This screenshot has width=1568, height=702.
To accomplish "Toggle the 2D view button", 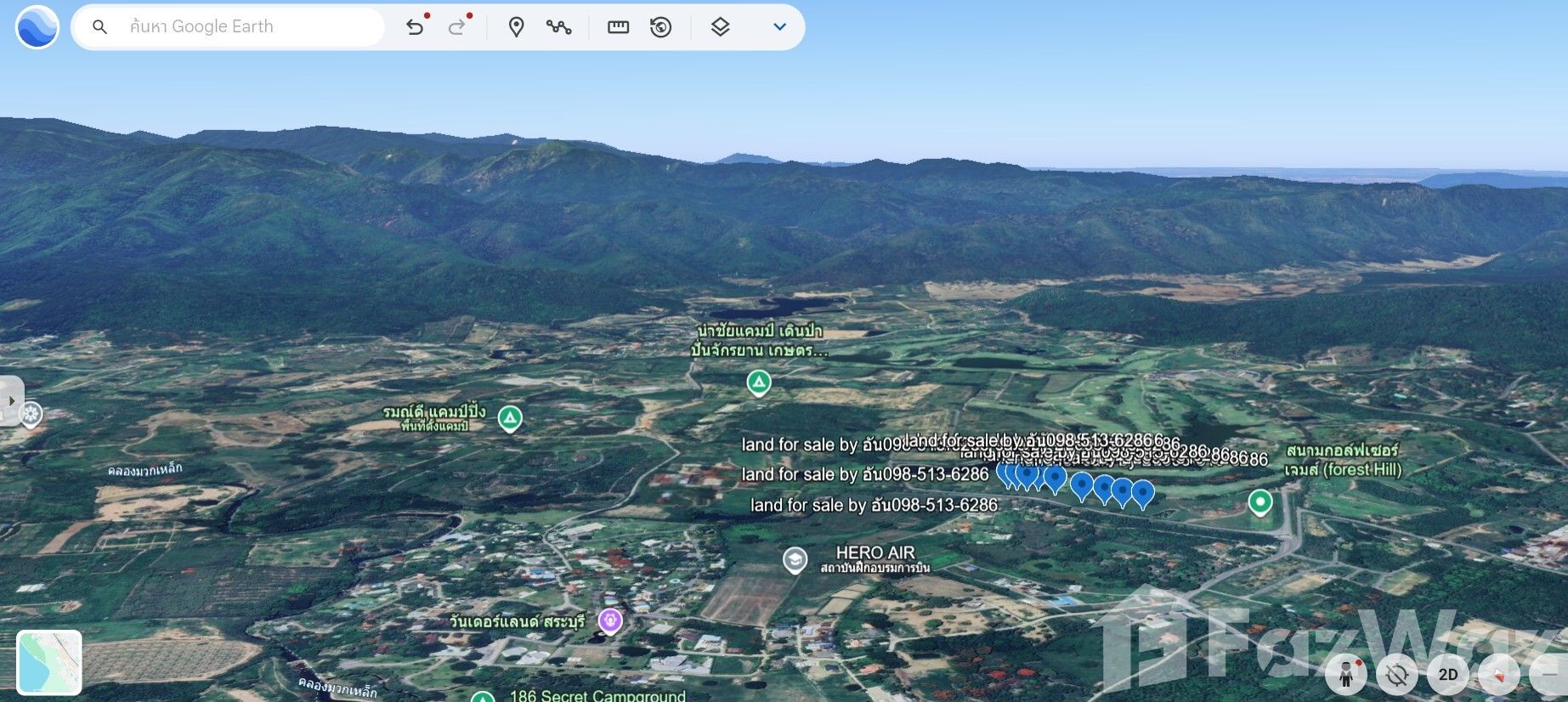I will pyautogui.click(x=1447, y=675).
